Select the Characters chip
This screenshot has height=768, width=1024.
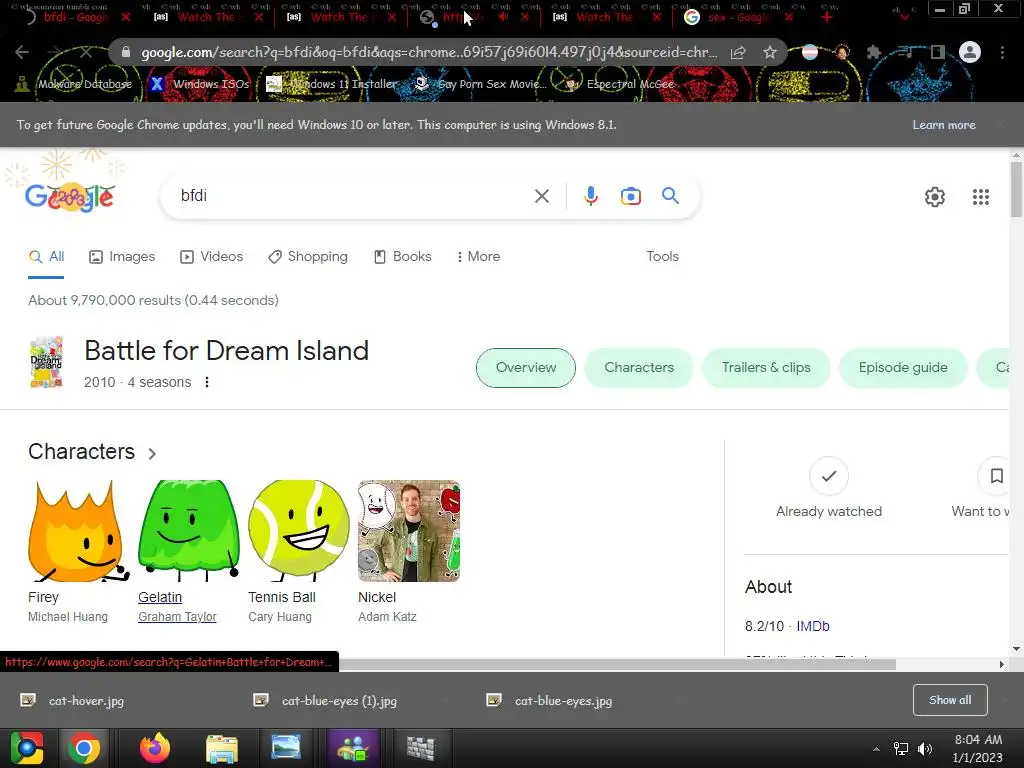click(x=639, y=368)
